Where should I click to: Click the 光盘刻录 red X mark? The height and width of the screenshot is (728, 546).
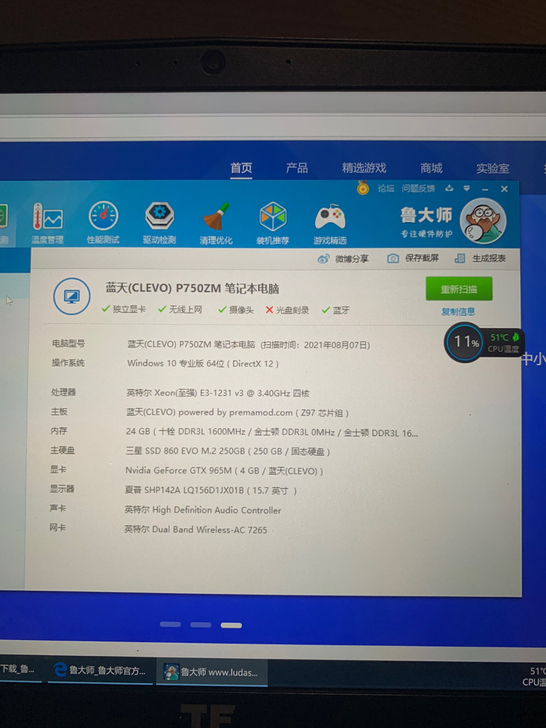269,310
